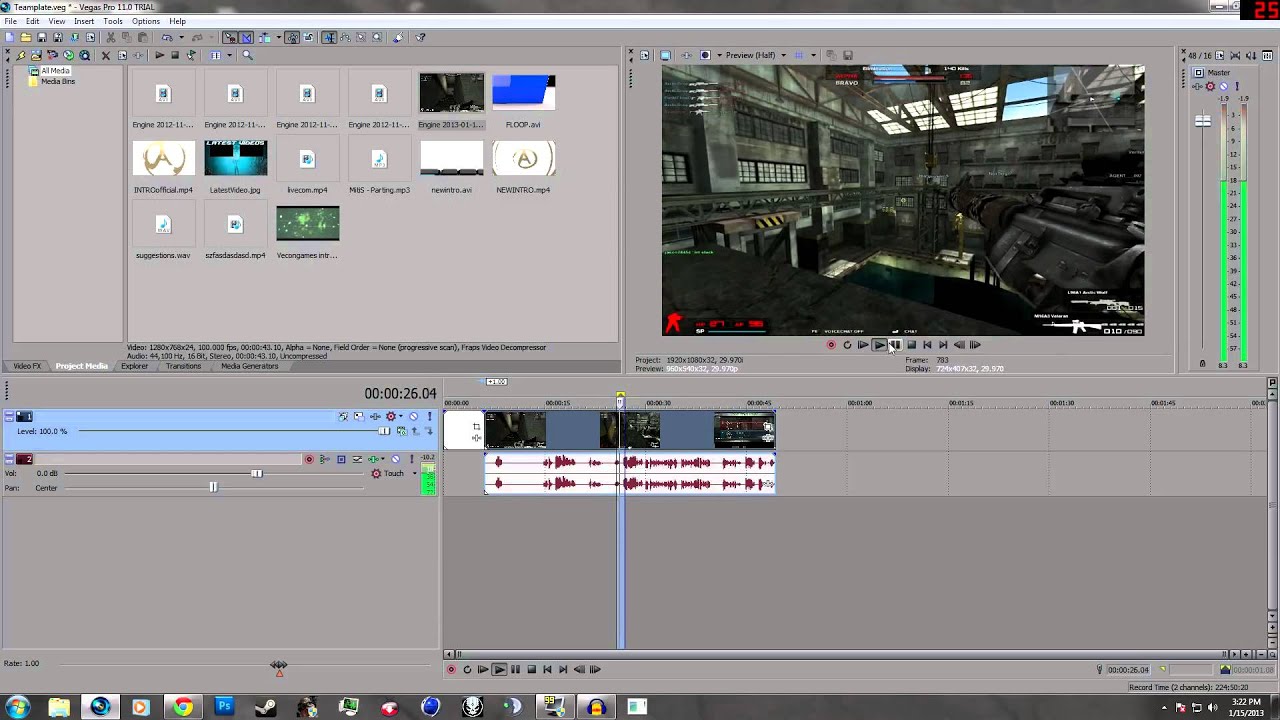Open Touch automation mode dropdown

pos(415,473)
